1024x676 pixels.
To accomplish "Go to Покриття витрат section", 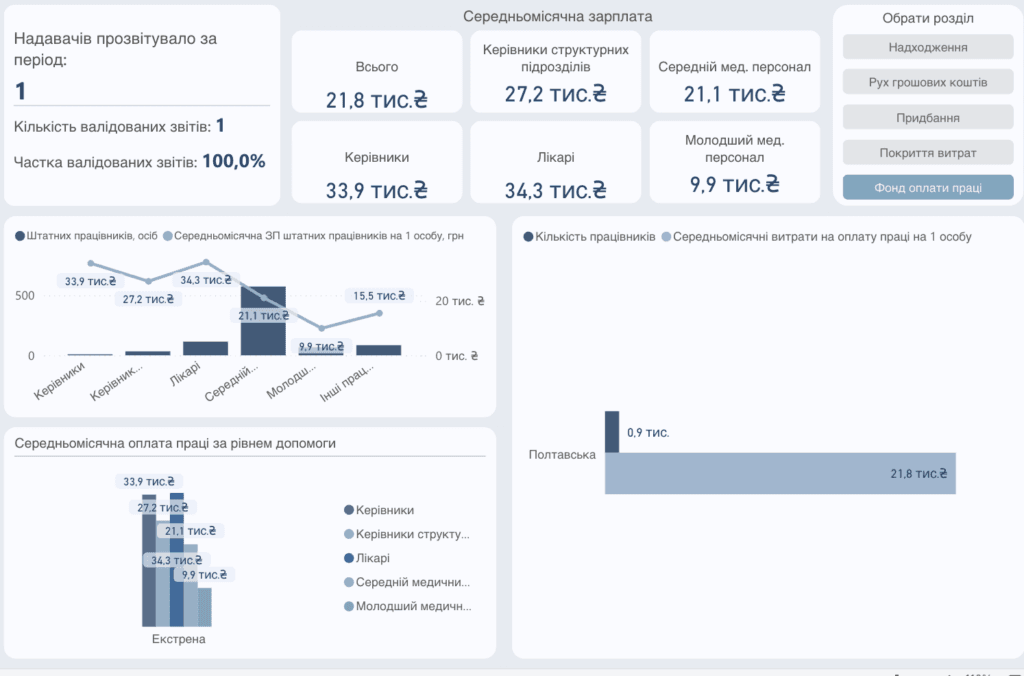I will [x=927, y=153].
